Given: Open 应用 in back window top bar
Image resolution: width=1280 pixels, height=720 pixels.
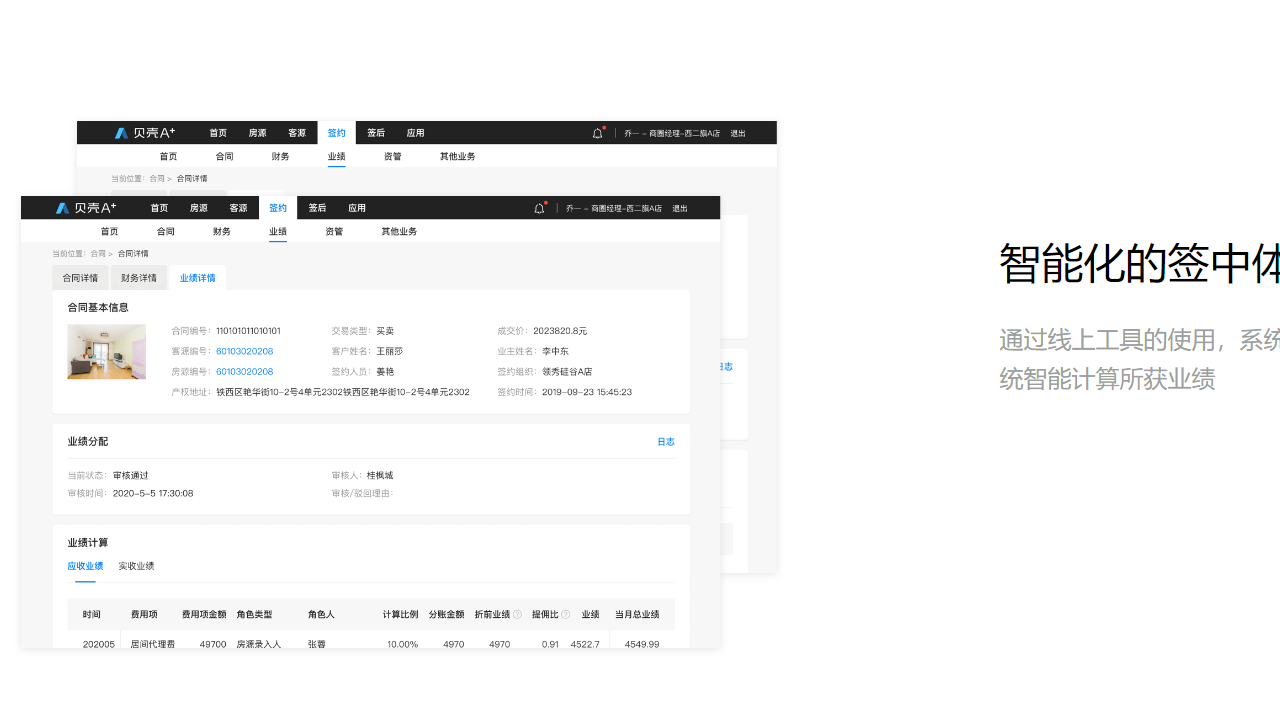Looking at the screenshot, I should pyautogui.click(x=415, y=133).
